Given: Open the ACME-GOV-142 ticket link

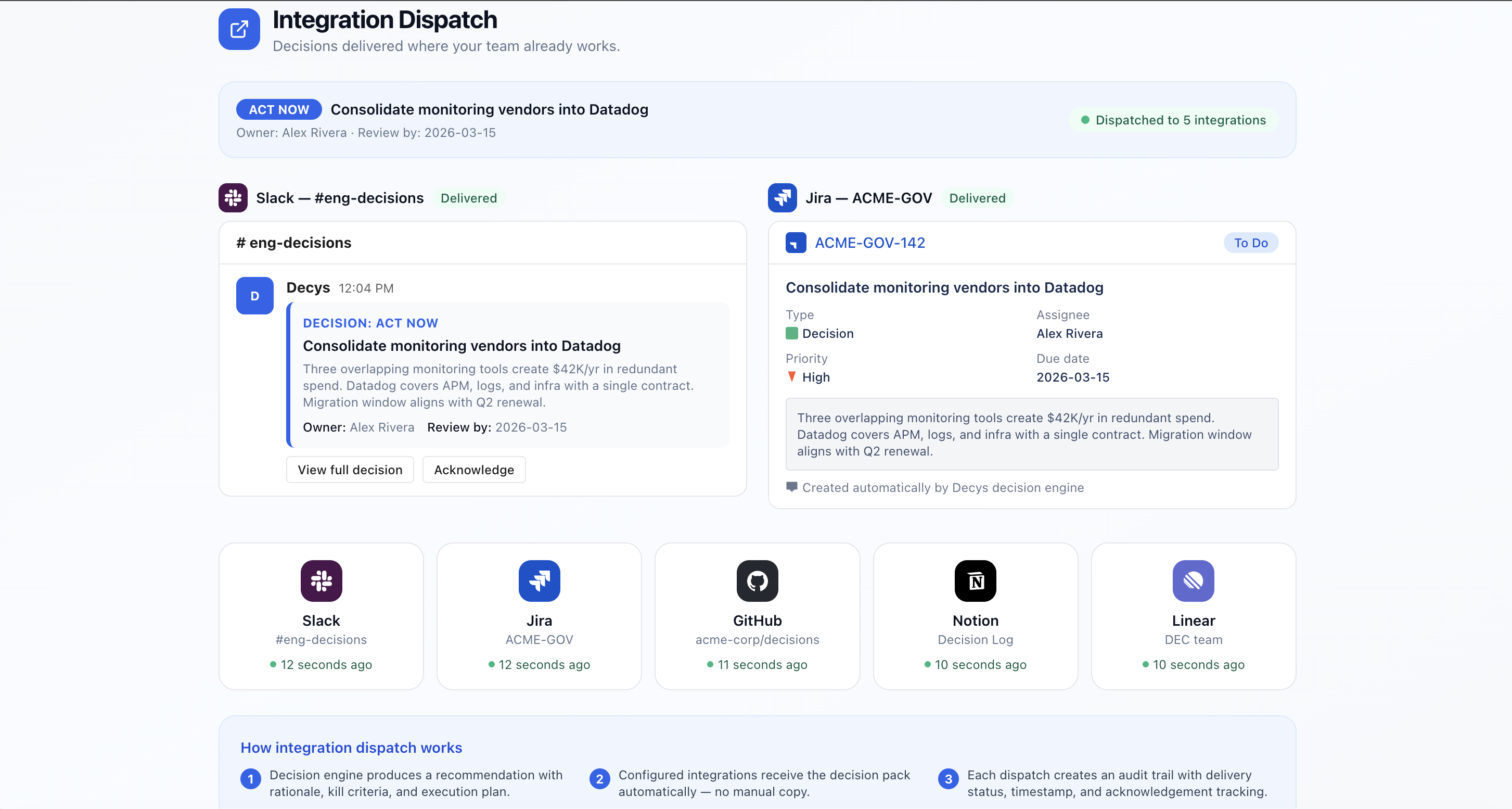Looking at the screenshot, I should coord(869,243).
